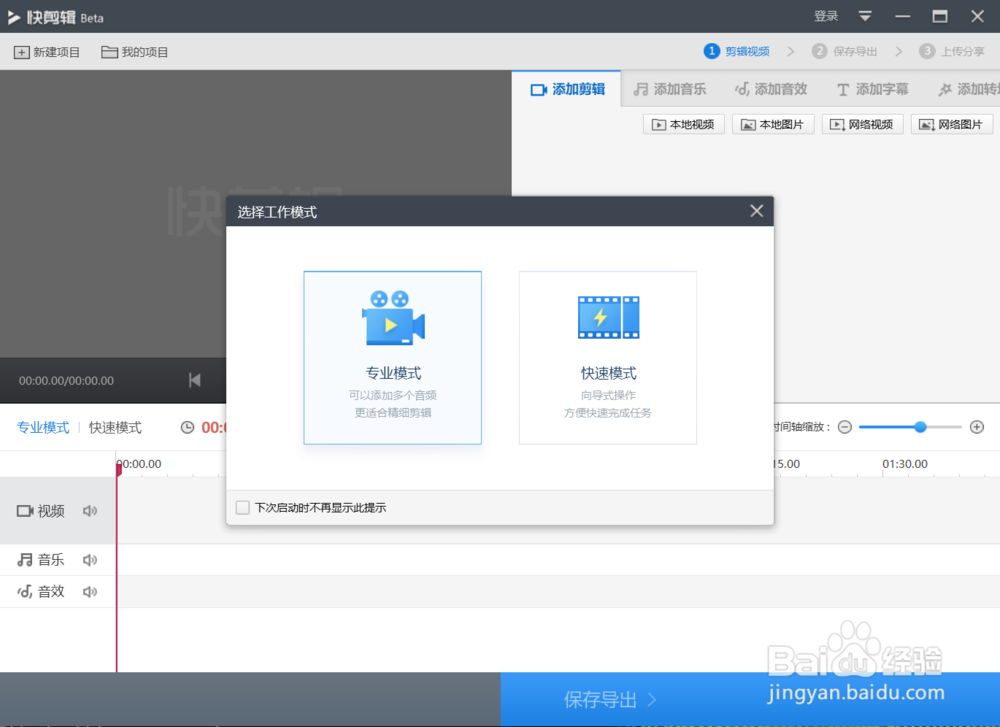Select the 专业模式 (Professional Mode) option
This screenshot has height=727, width=1000.
(x=392, y=357)
